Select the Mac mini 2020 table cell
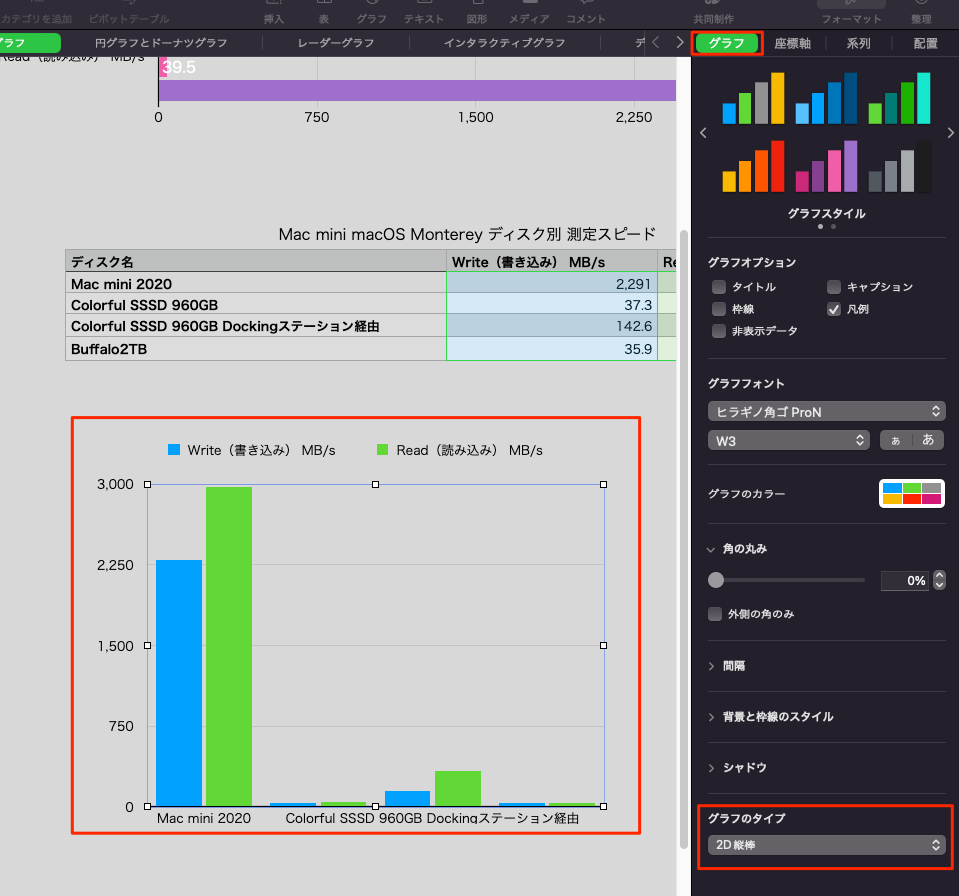The height and width of the screenshot is (896, 959). (x=256, y=284)
